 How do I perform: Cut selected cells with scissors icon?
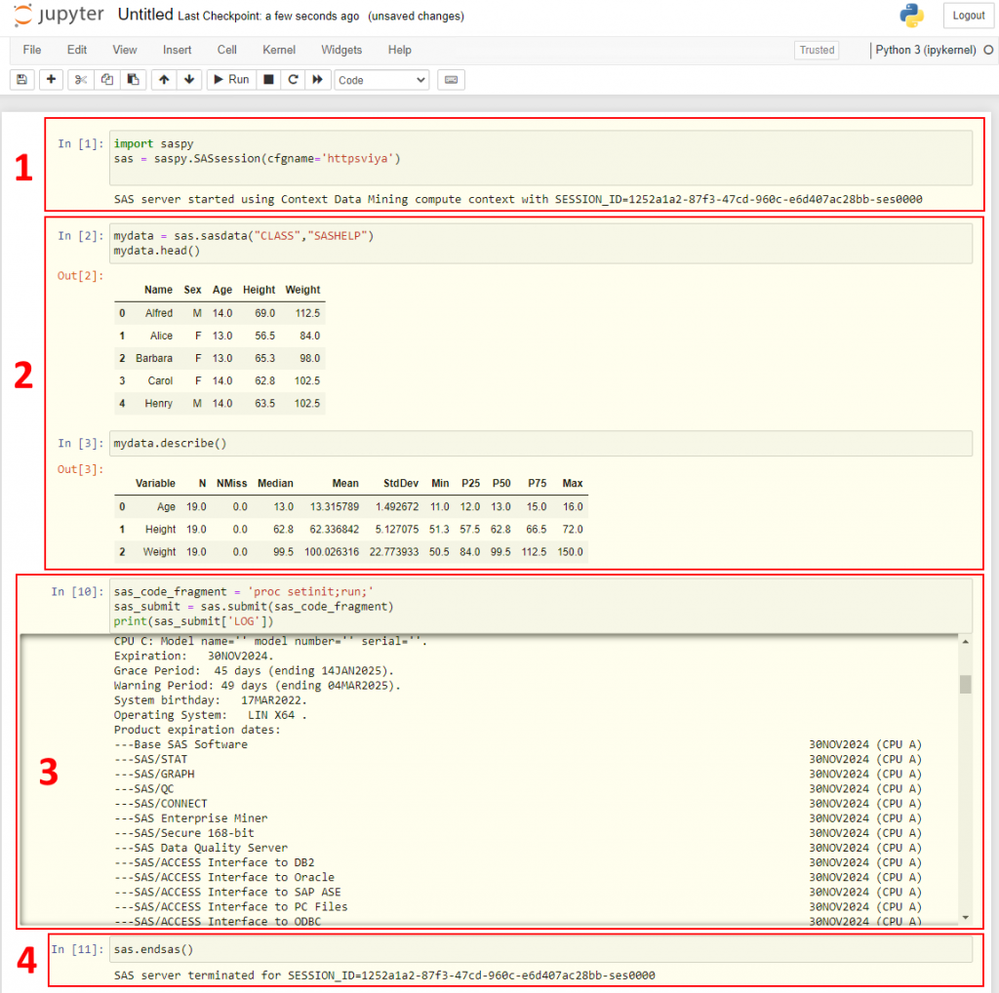pos(80,80)
